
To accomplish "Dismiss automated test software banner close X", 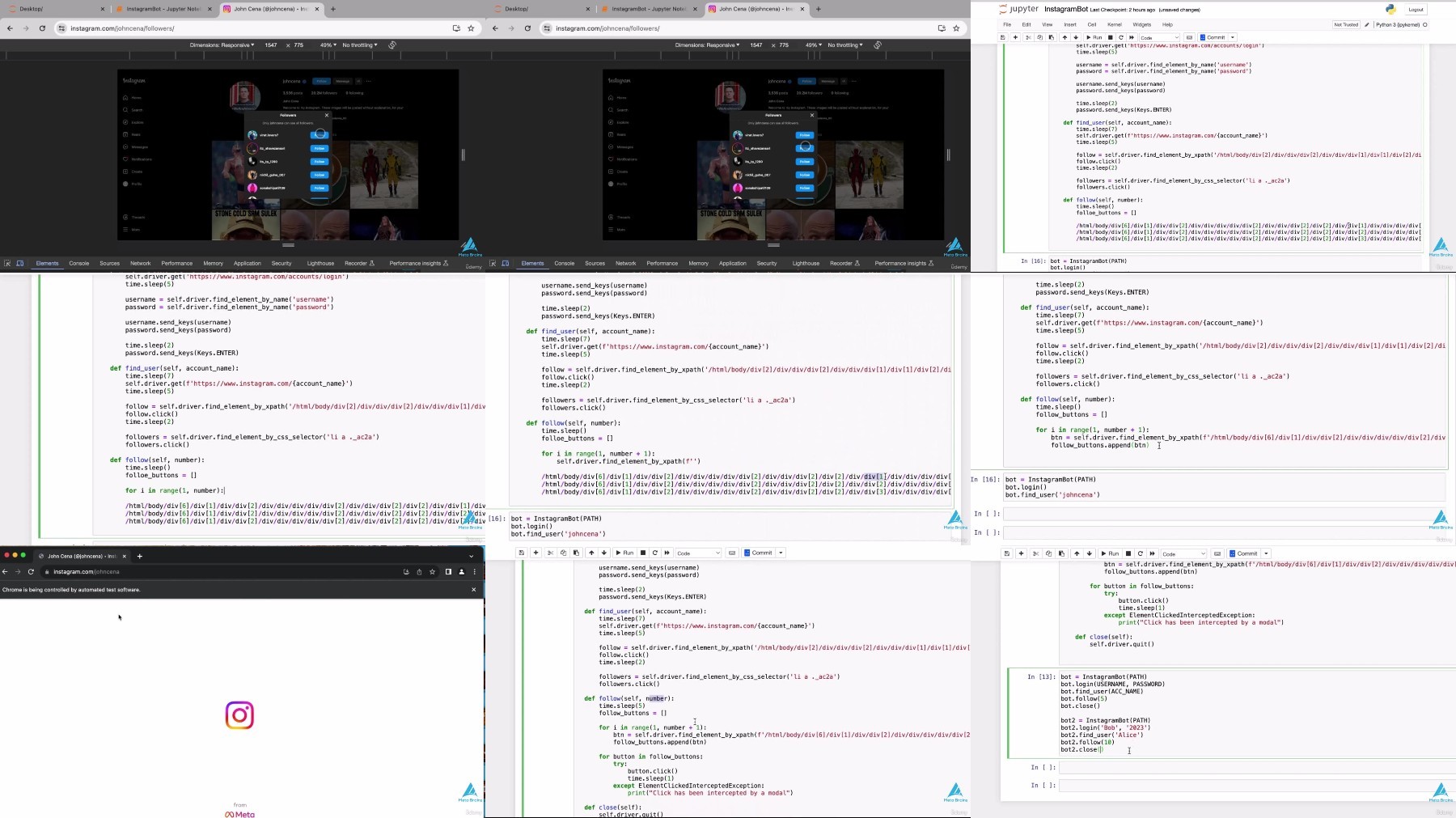I will pyautogui.click(x=474, y=590).
